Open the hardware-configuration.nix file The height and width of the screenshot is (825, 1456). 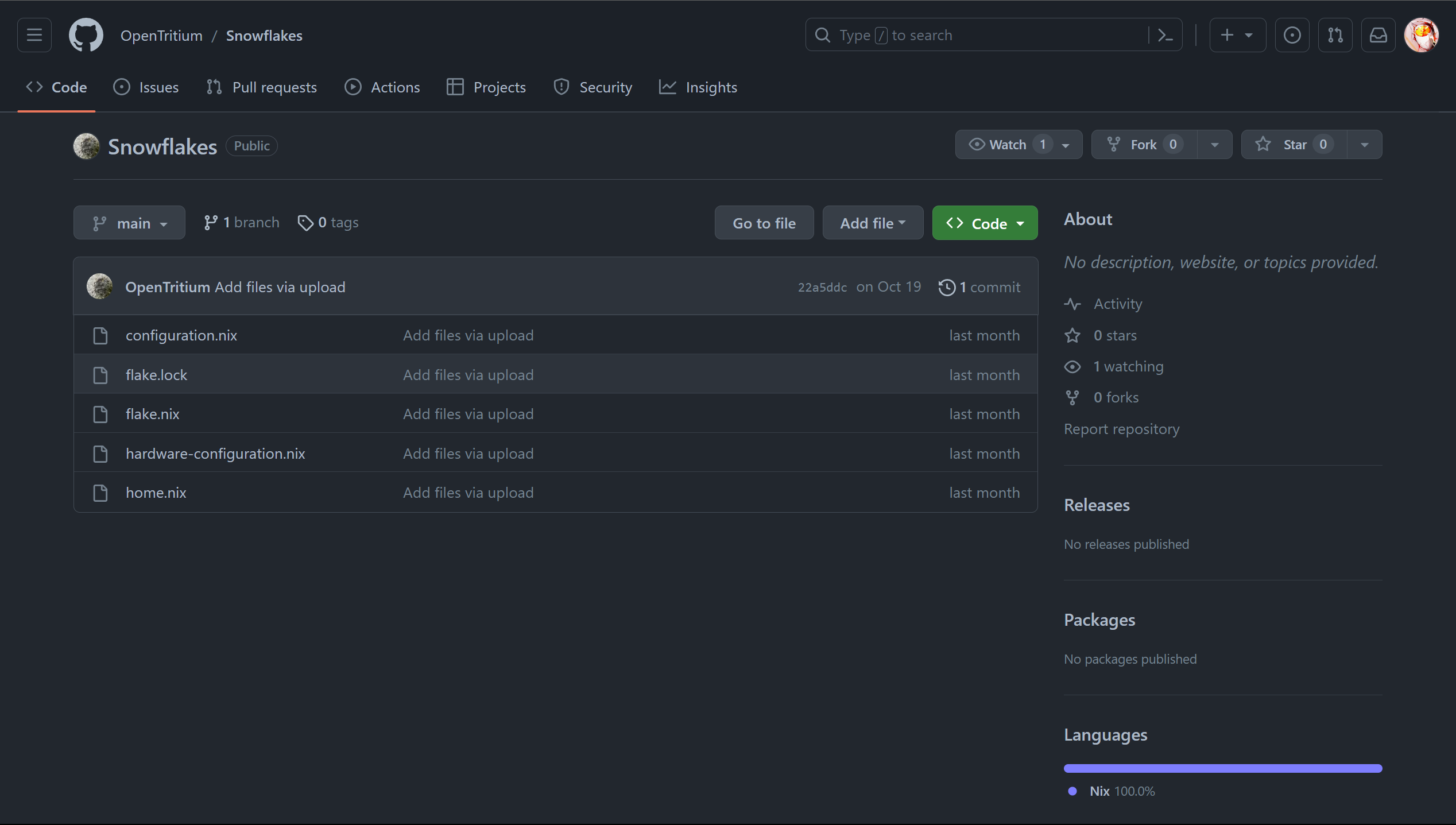coord(215,454)
